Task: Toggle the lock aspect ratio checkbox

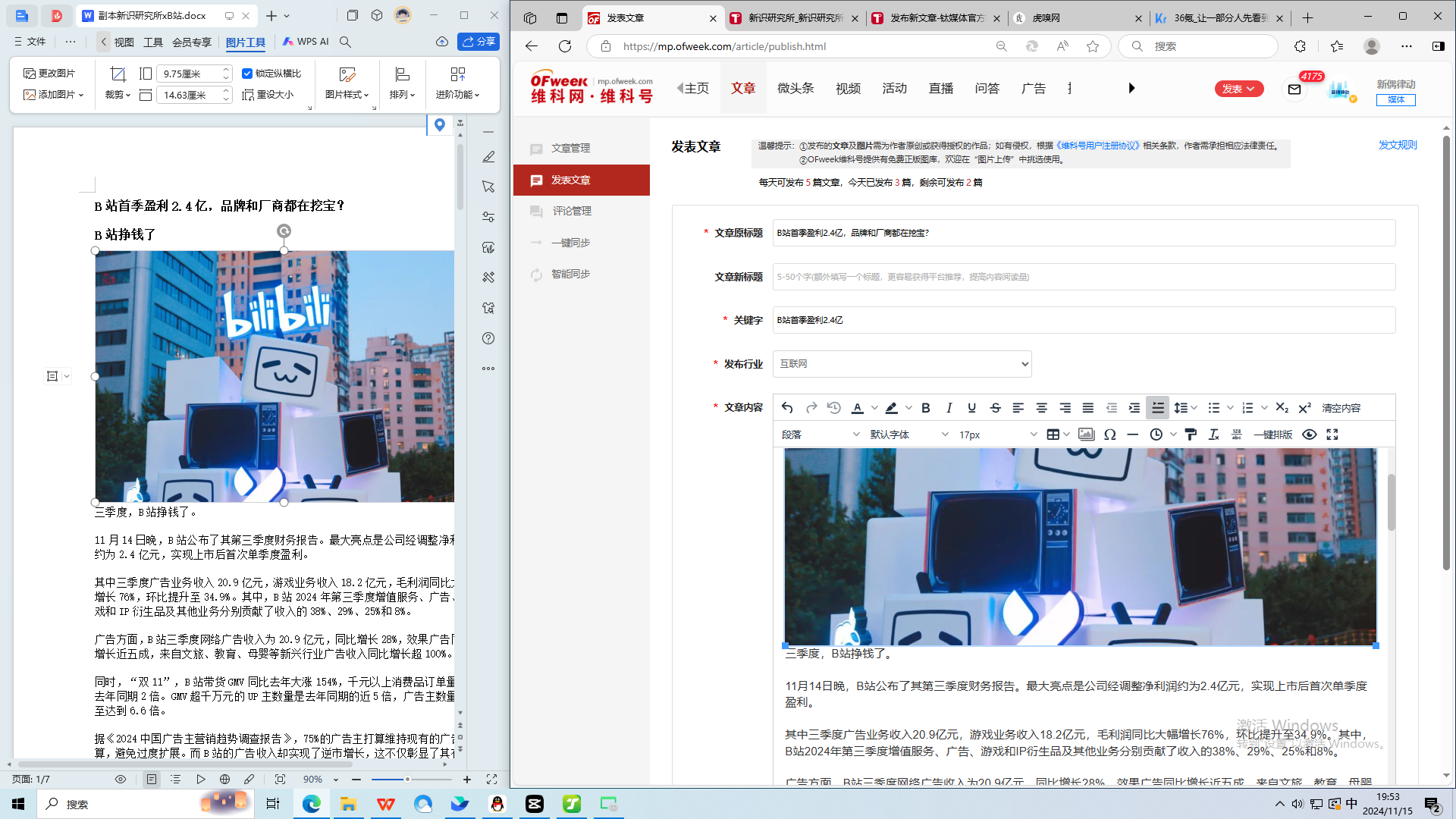Action: pos(247,74)
